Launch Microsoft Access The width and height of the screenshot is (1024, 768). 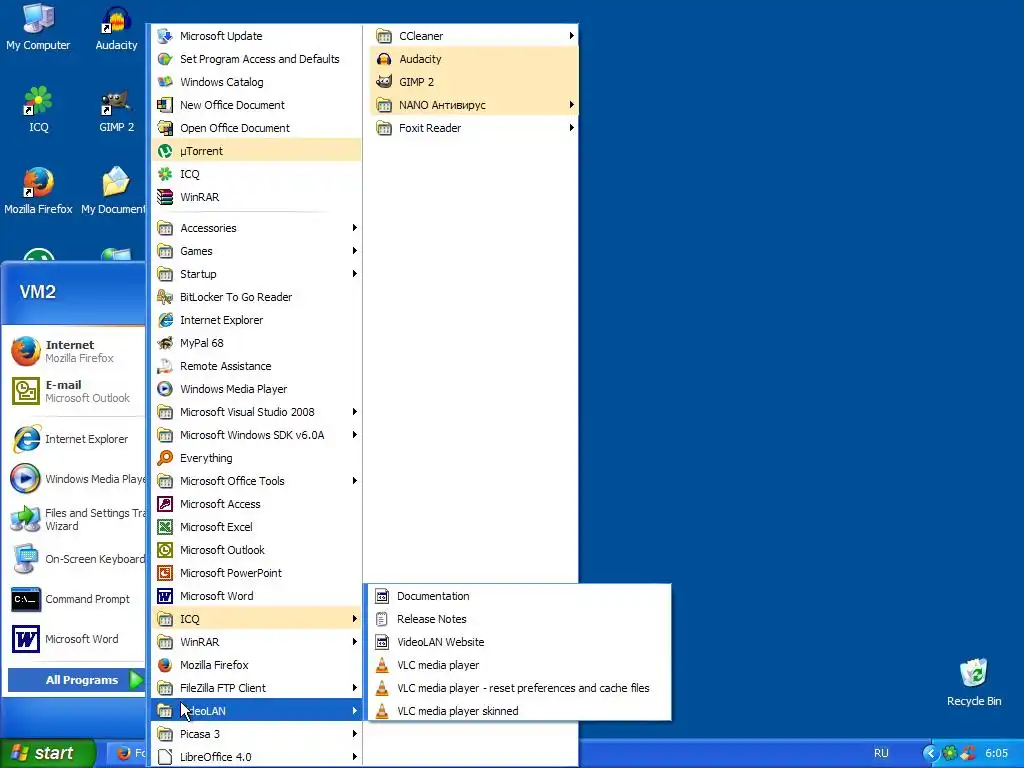coord(256,504)
